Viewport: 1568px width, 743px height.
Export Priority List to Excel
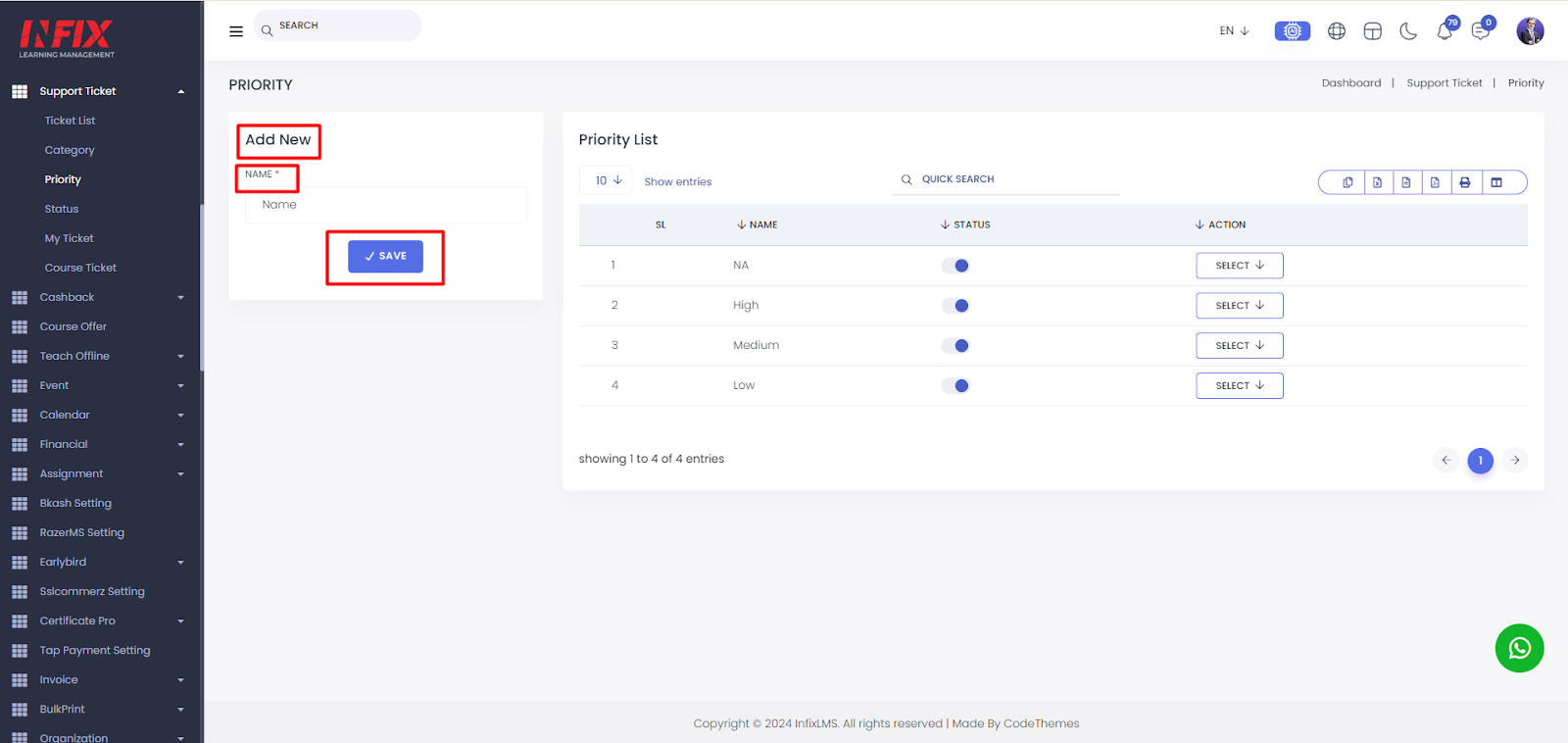point(1378,182)
